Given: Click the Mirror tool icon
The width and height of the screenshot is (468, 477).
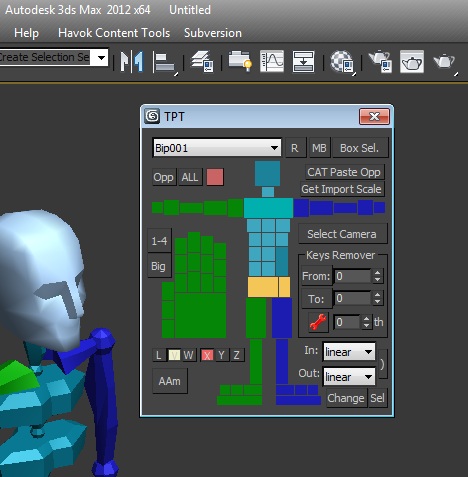Looking at the screenshot, I should [x=132, y=62].
